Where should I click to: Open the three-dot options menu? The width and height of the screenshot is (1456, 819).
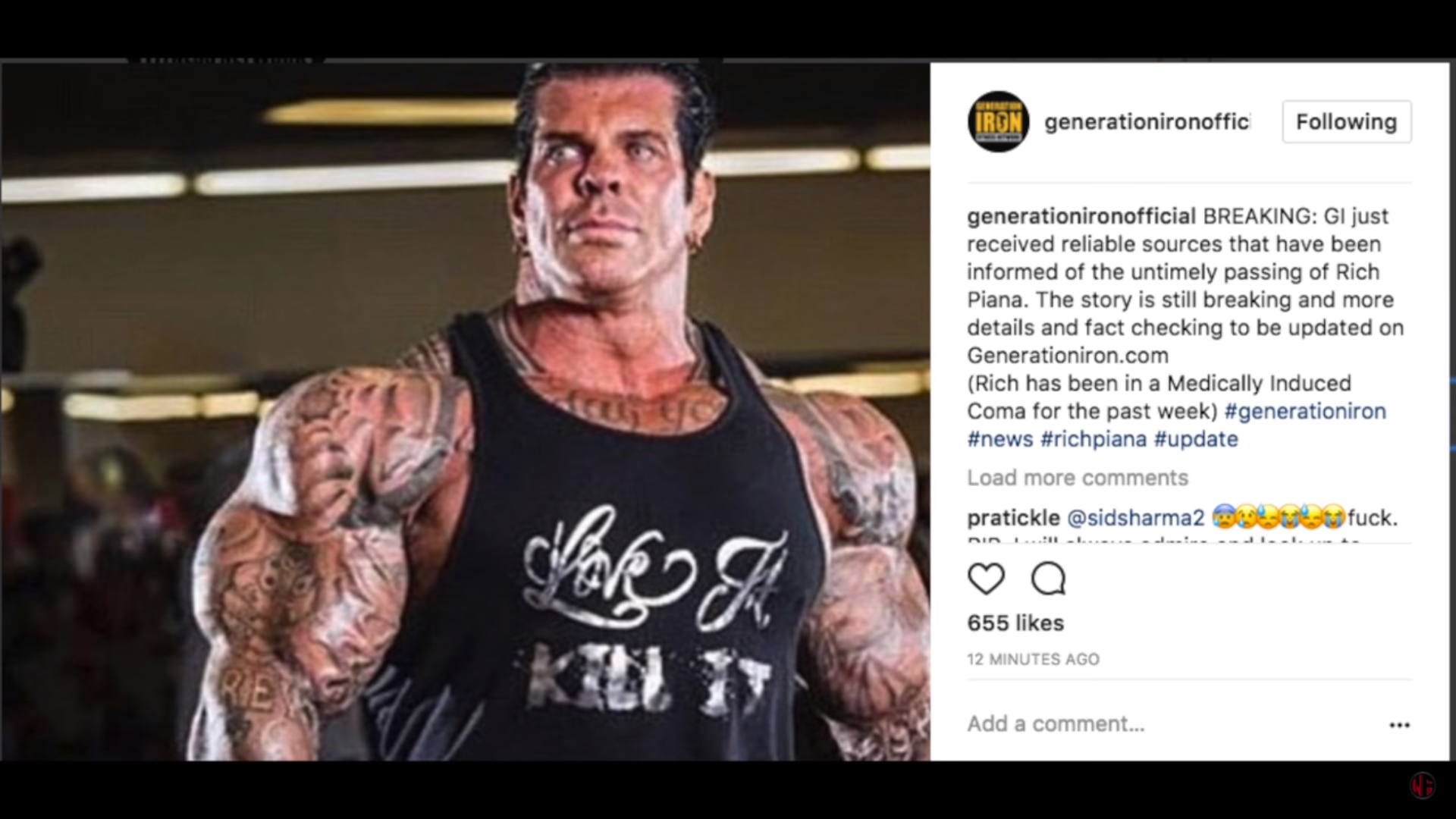(x=1399, y=725)
